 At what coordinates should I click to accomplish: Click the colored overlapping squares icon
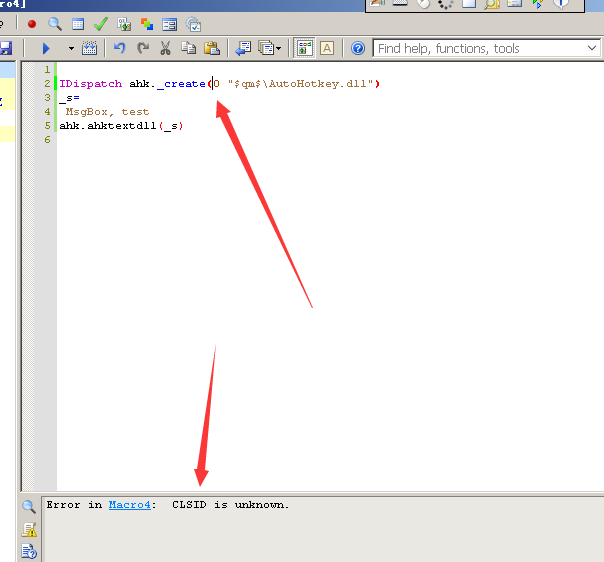point(147,24)
